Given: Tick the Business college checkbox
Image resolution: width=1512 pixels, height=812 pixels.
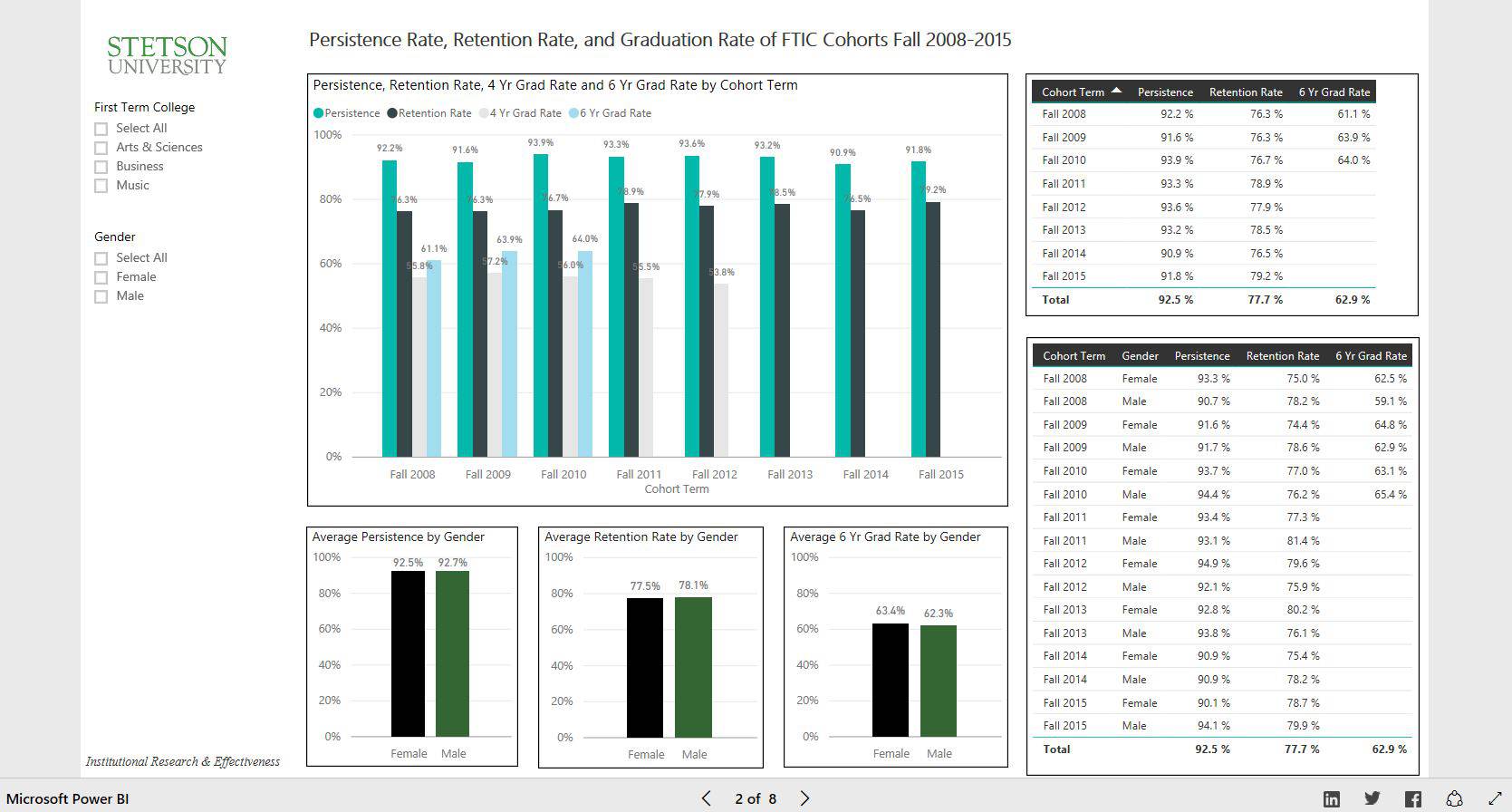Looking at the screenshot, I should click(x=101, y=167).
